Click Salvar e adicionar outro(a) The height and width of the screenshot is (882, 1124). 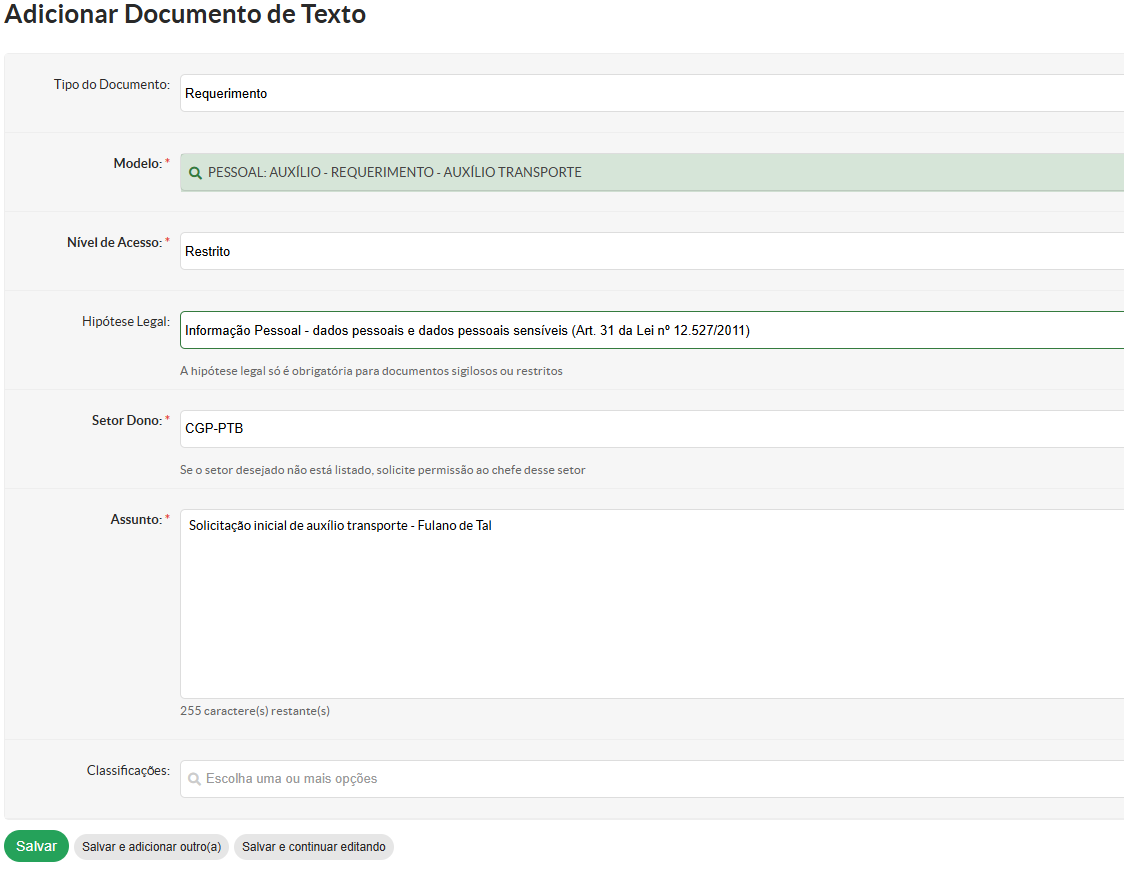click(x=151, y=847)
